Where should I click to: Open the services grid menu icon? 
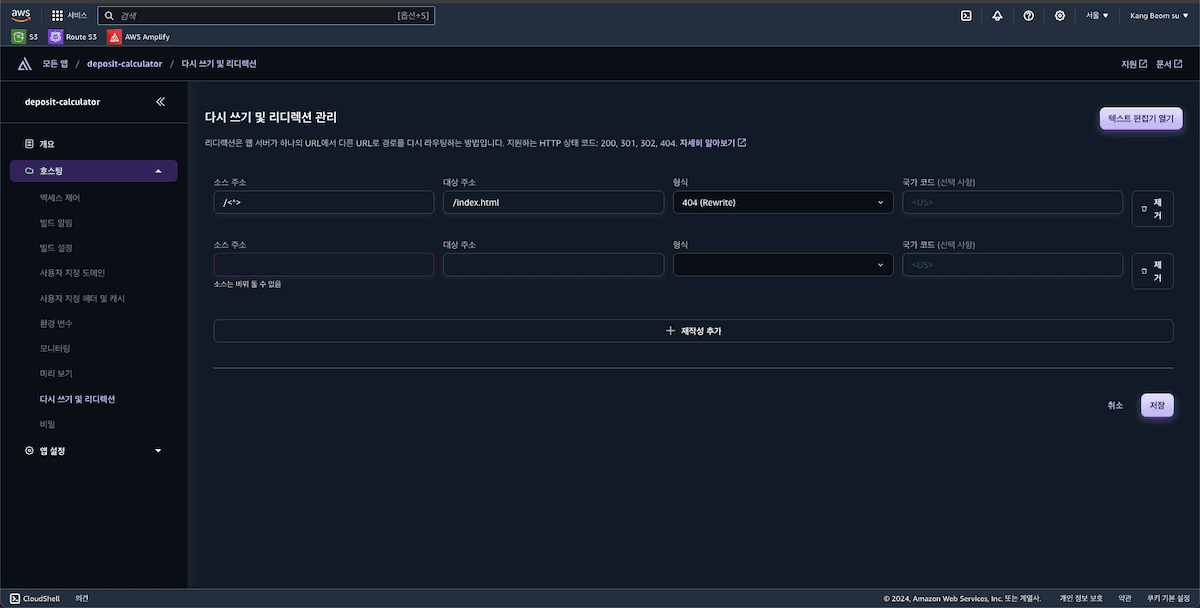coord(57,16)
